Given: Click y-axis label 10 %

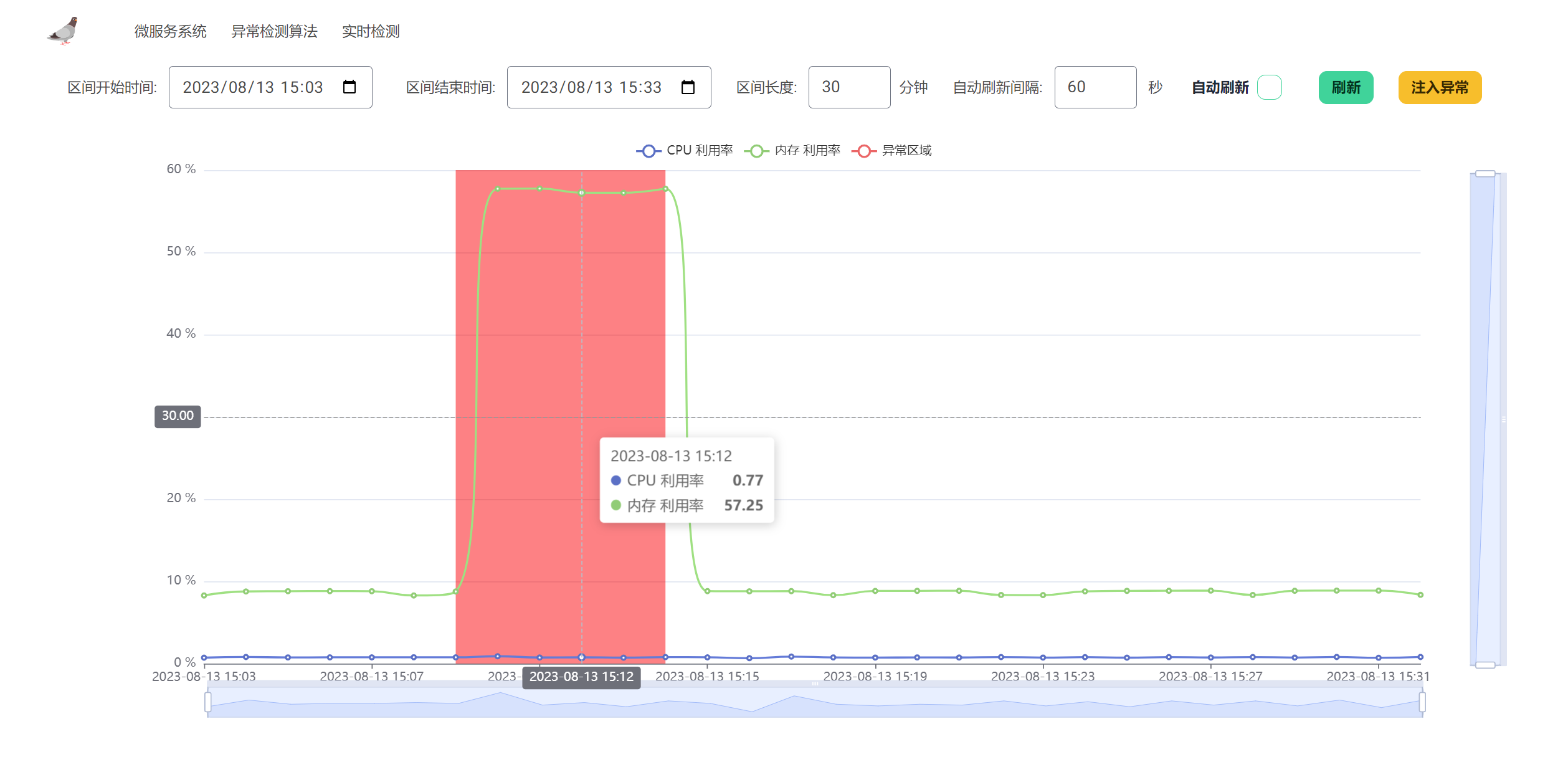Looking at the screenshot, I should pos(181,581).
